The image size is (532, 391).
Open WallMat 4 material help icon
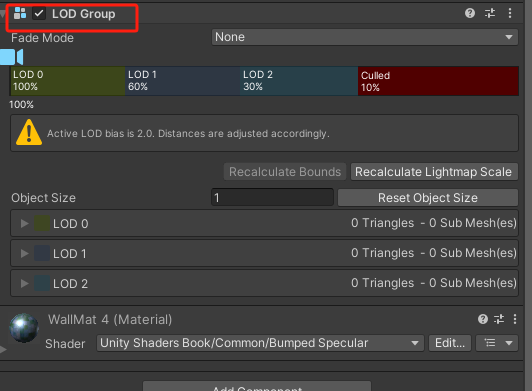click(x=483, y=319)
